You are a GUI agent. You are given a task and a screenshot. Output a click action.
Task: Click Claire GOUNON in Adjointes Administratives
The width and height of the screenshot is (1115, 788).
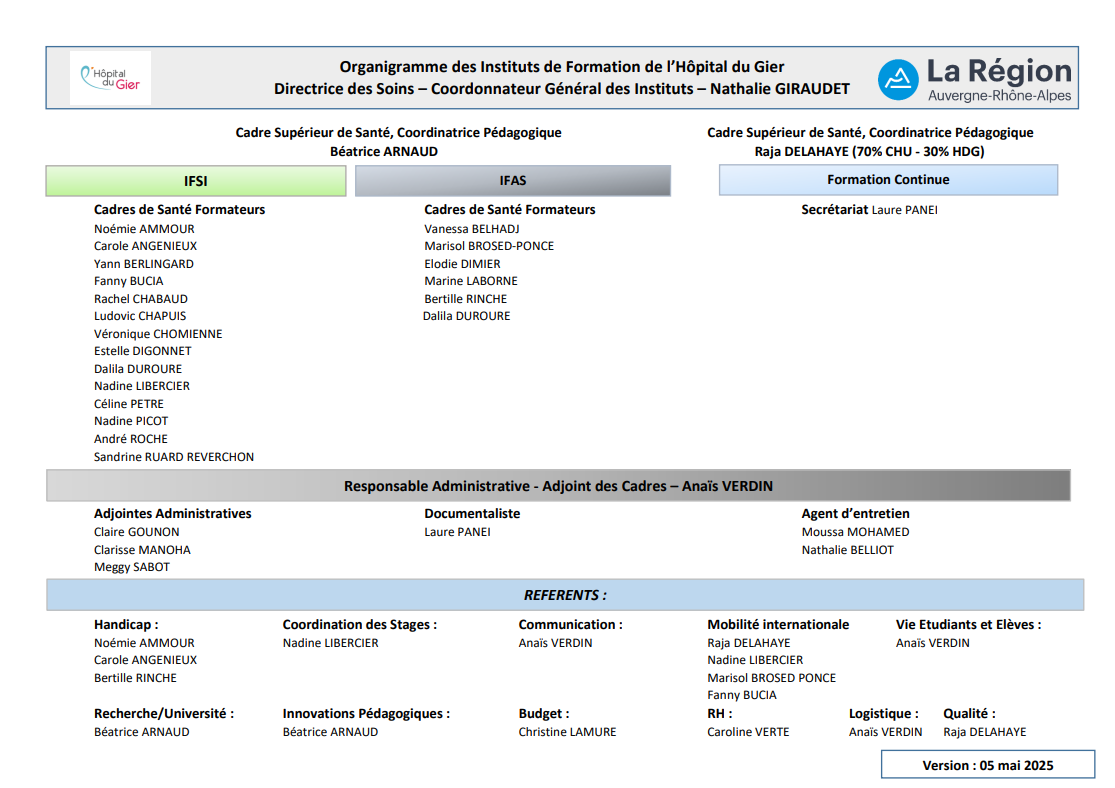(x=137, y=532)
